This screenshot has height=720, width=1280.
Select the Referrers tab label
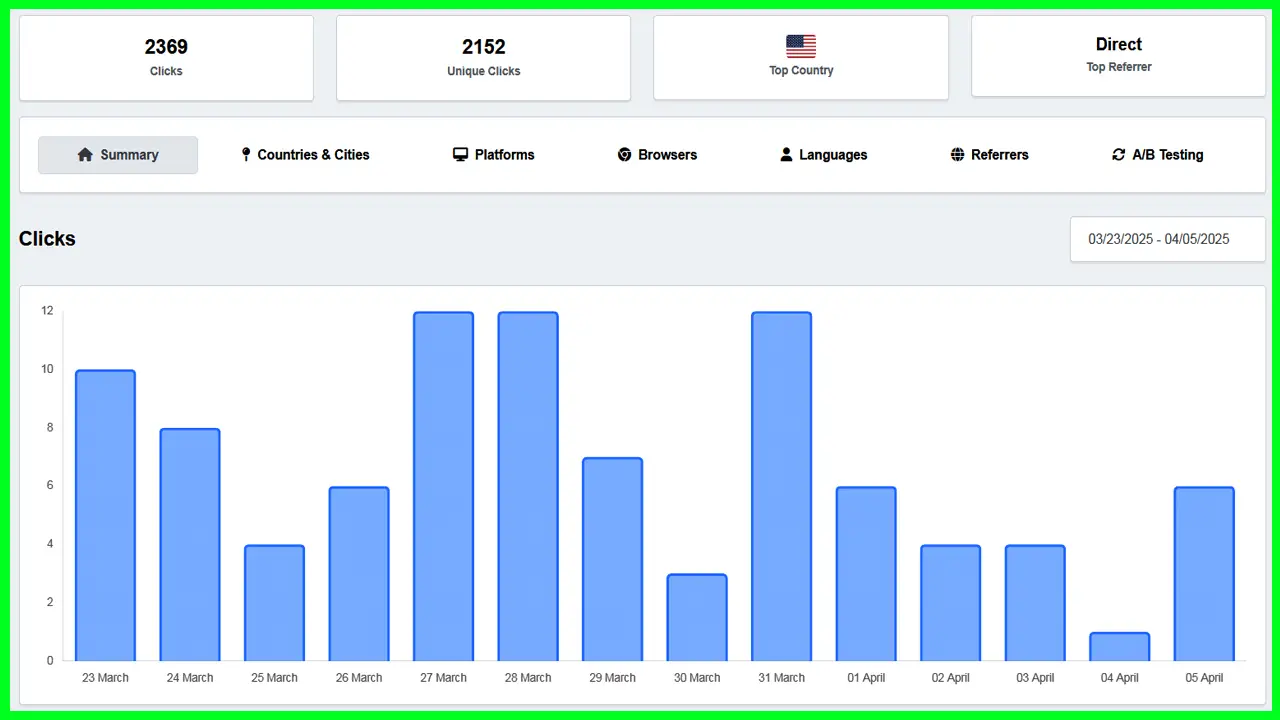pyautogui.click(x=999, y=155)
